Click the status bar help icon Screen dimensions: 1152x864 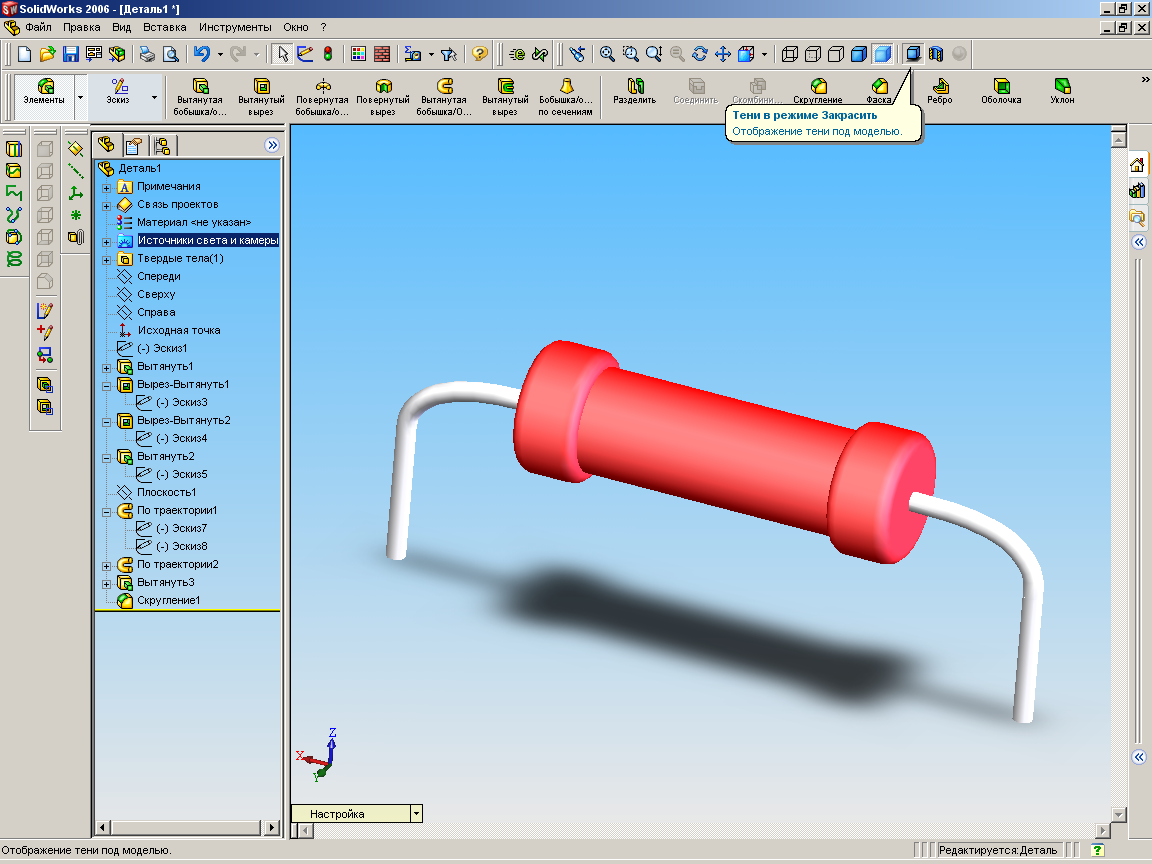1098,850
